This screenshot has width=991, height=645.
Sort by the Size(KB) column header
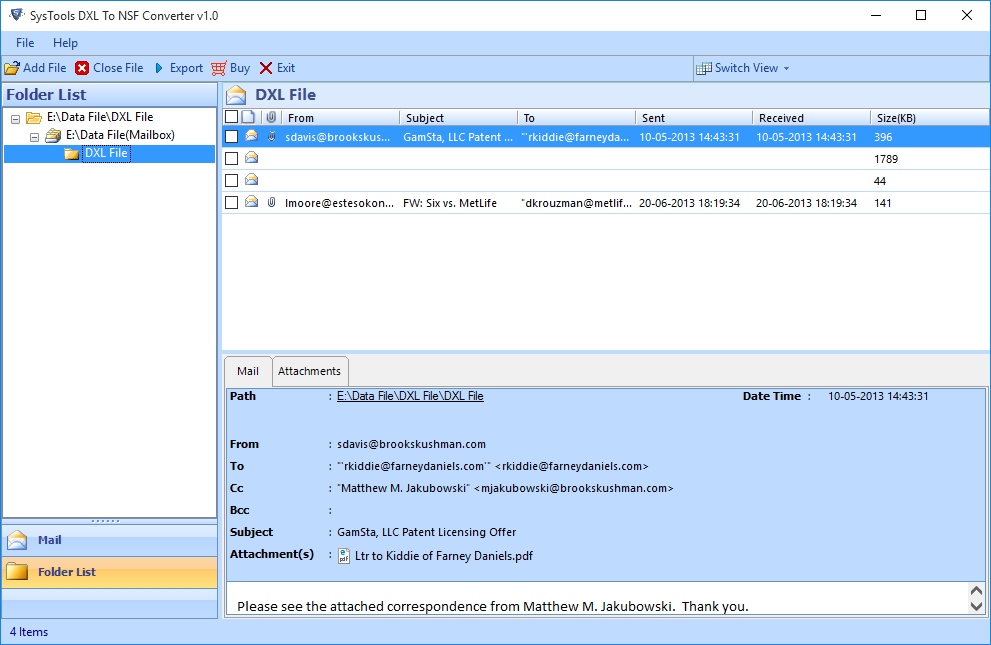[x=929, y=118]
